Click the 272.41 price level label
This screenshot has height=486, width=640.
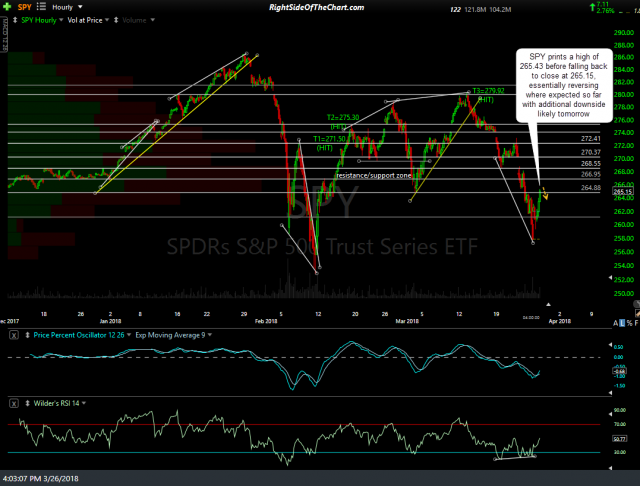(591, 139)
